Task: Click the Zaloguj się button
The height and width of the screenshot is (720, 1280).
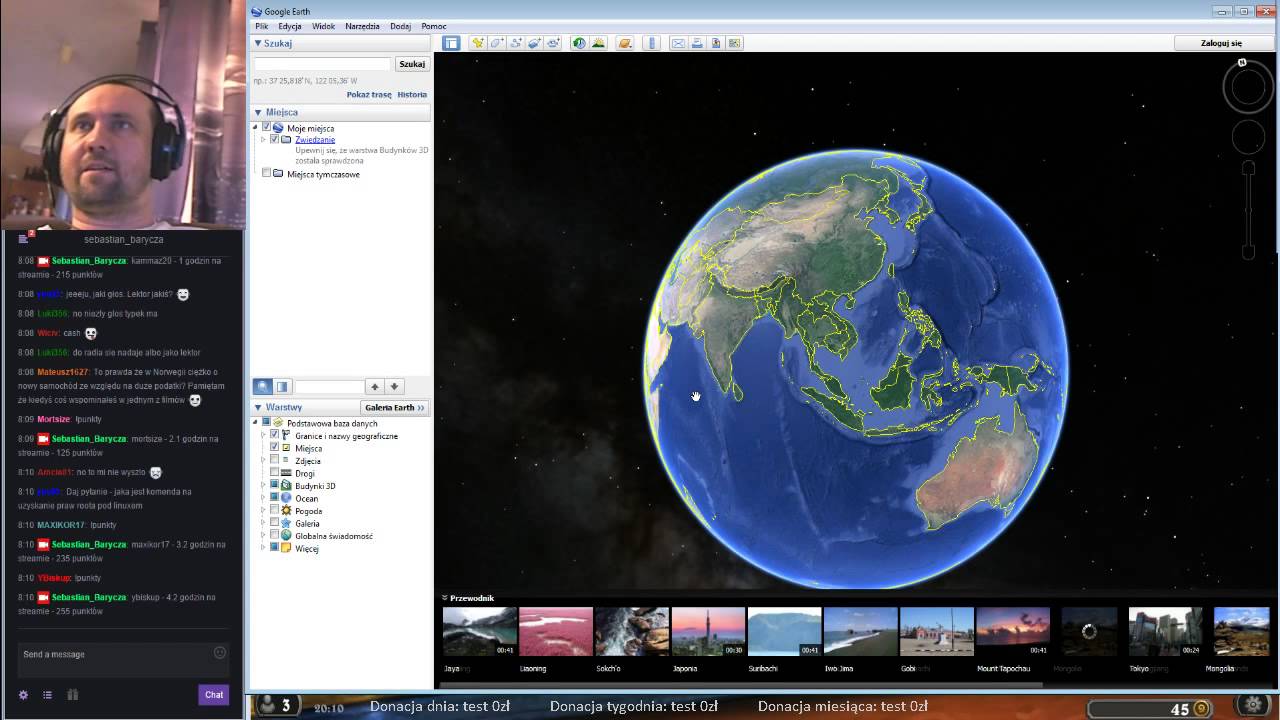Action: coord(1221,43)
